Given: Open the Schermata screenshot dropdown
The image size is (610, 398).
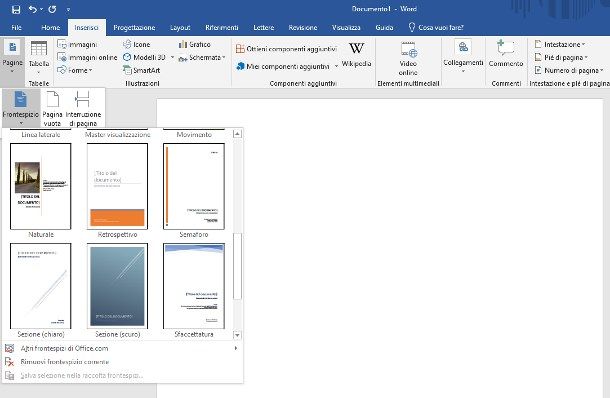Looking at the screenshot, I should (202, 58).
